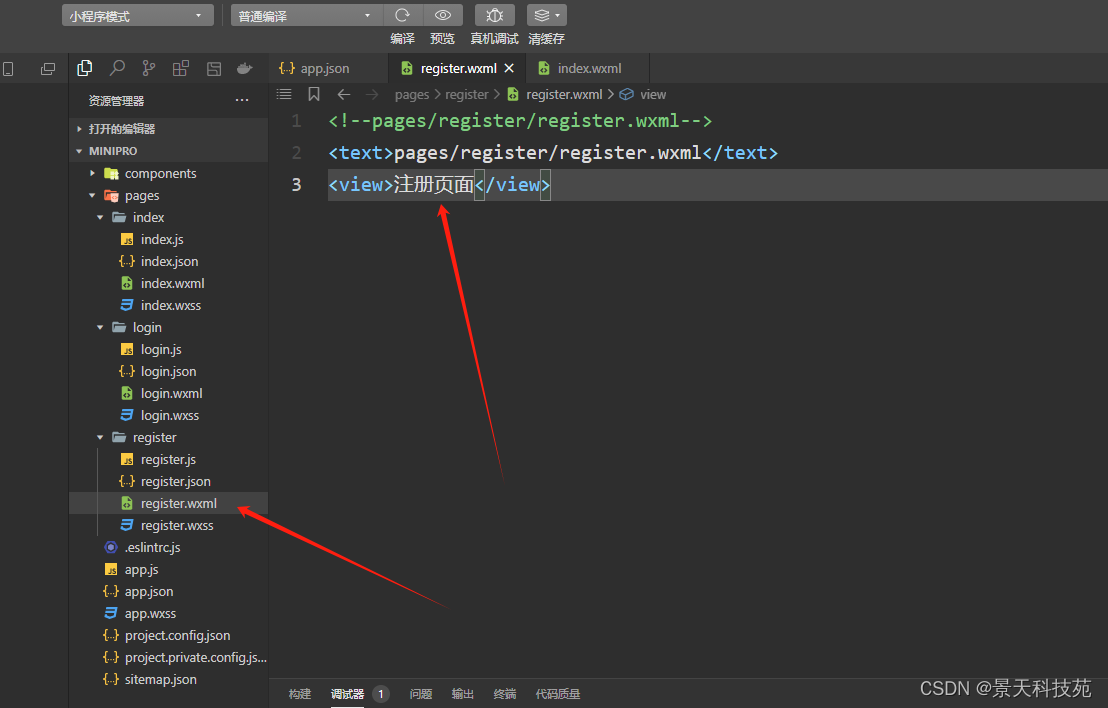
Task: Collapse the MINIPRO project section
Action: click(x=169, y=151)
